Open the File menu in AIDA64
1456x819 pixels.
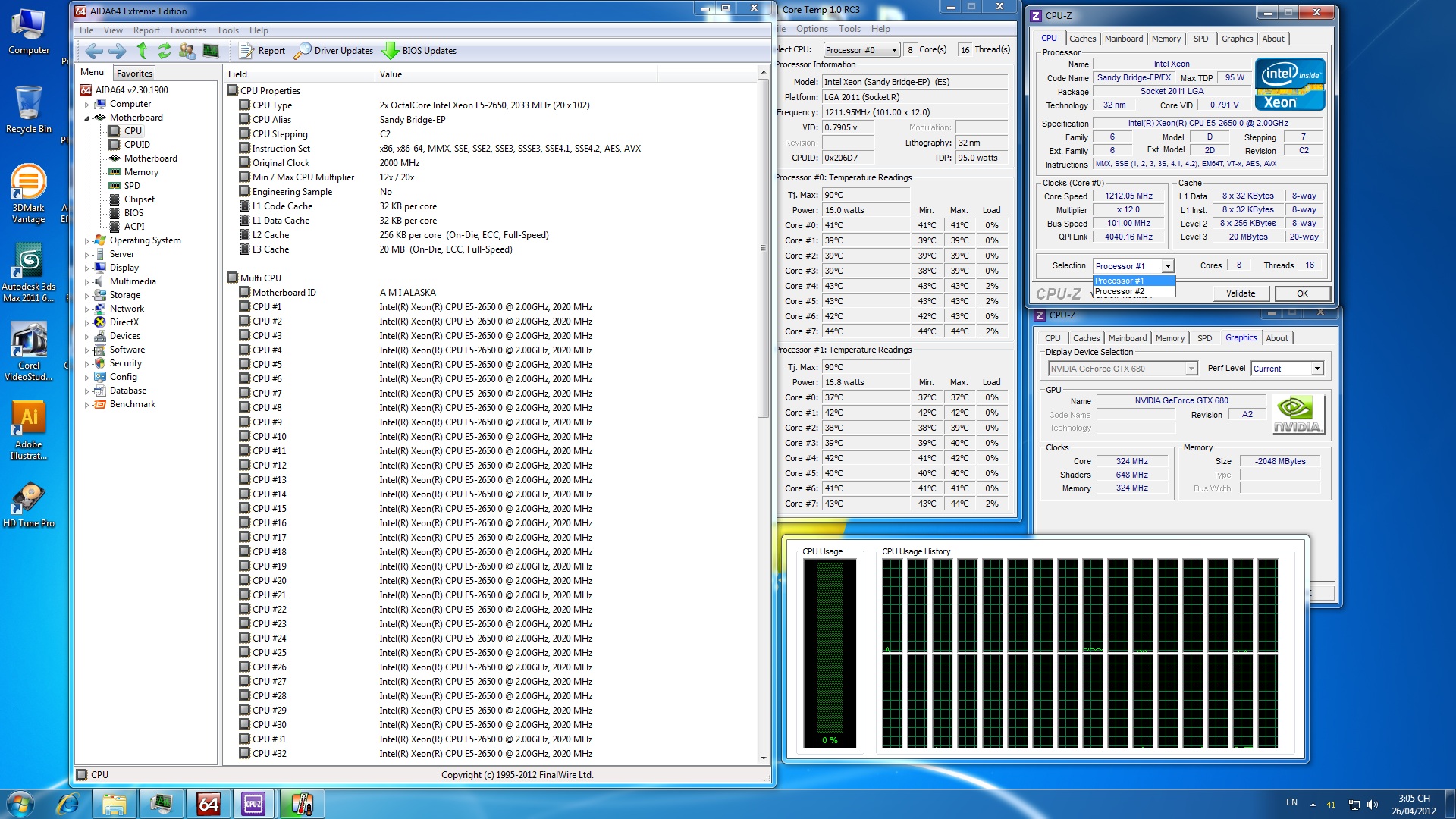point(86,30)
